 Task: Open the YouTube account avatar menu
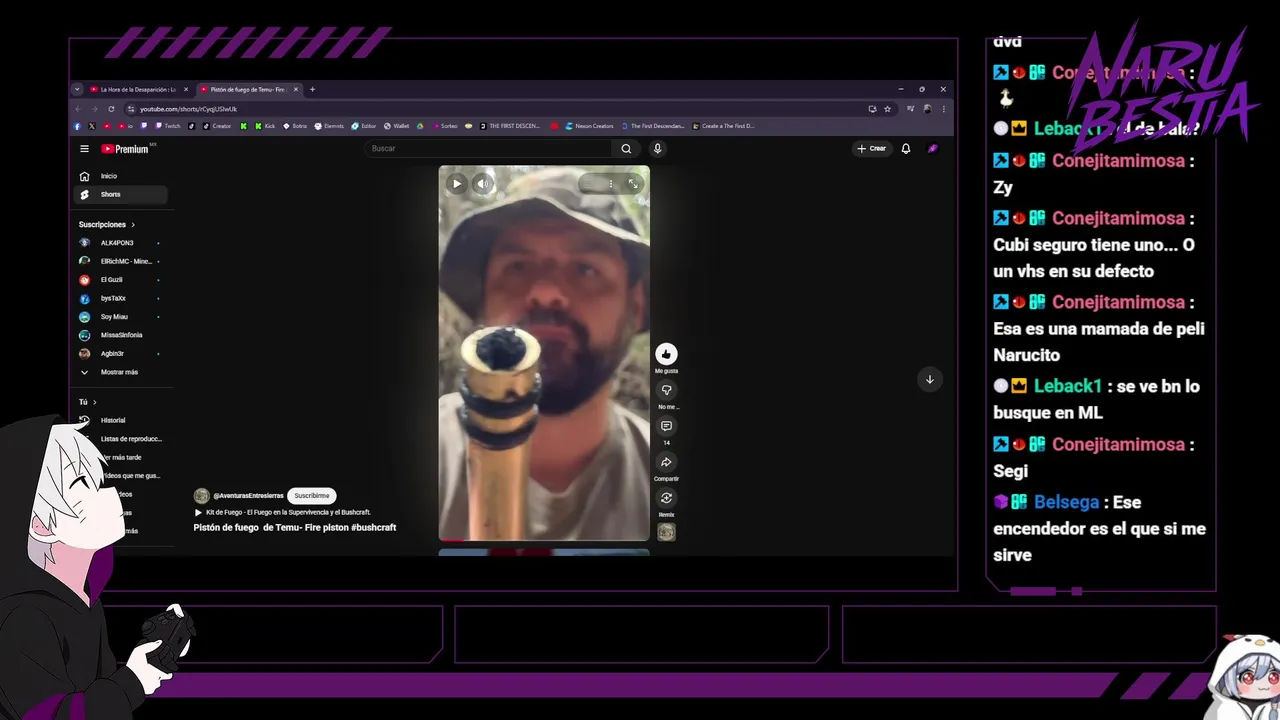pos(932,149)
